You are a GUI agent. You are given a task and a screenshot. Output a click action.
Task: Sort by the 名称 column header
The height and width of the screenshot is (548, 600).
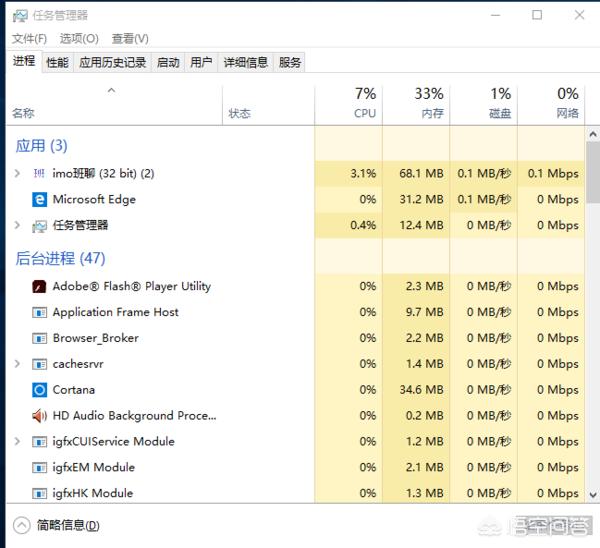114,105
